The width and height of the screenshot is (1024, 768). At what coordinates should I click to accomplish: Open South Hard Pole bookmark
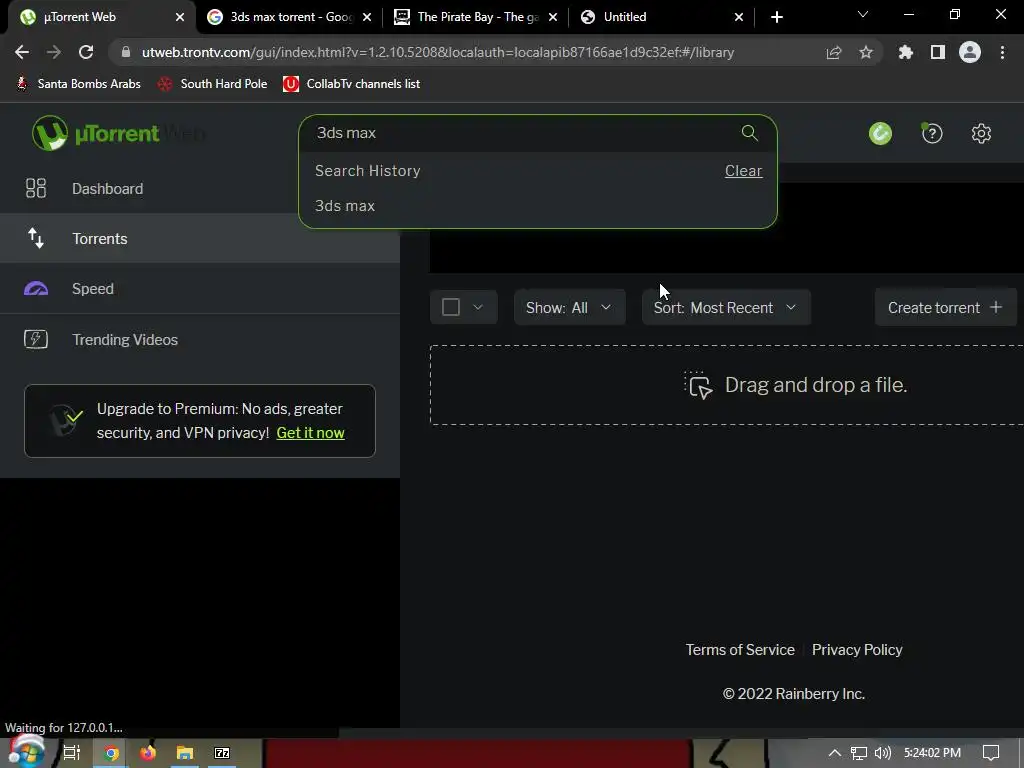tap(212, 84)
